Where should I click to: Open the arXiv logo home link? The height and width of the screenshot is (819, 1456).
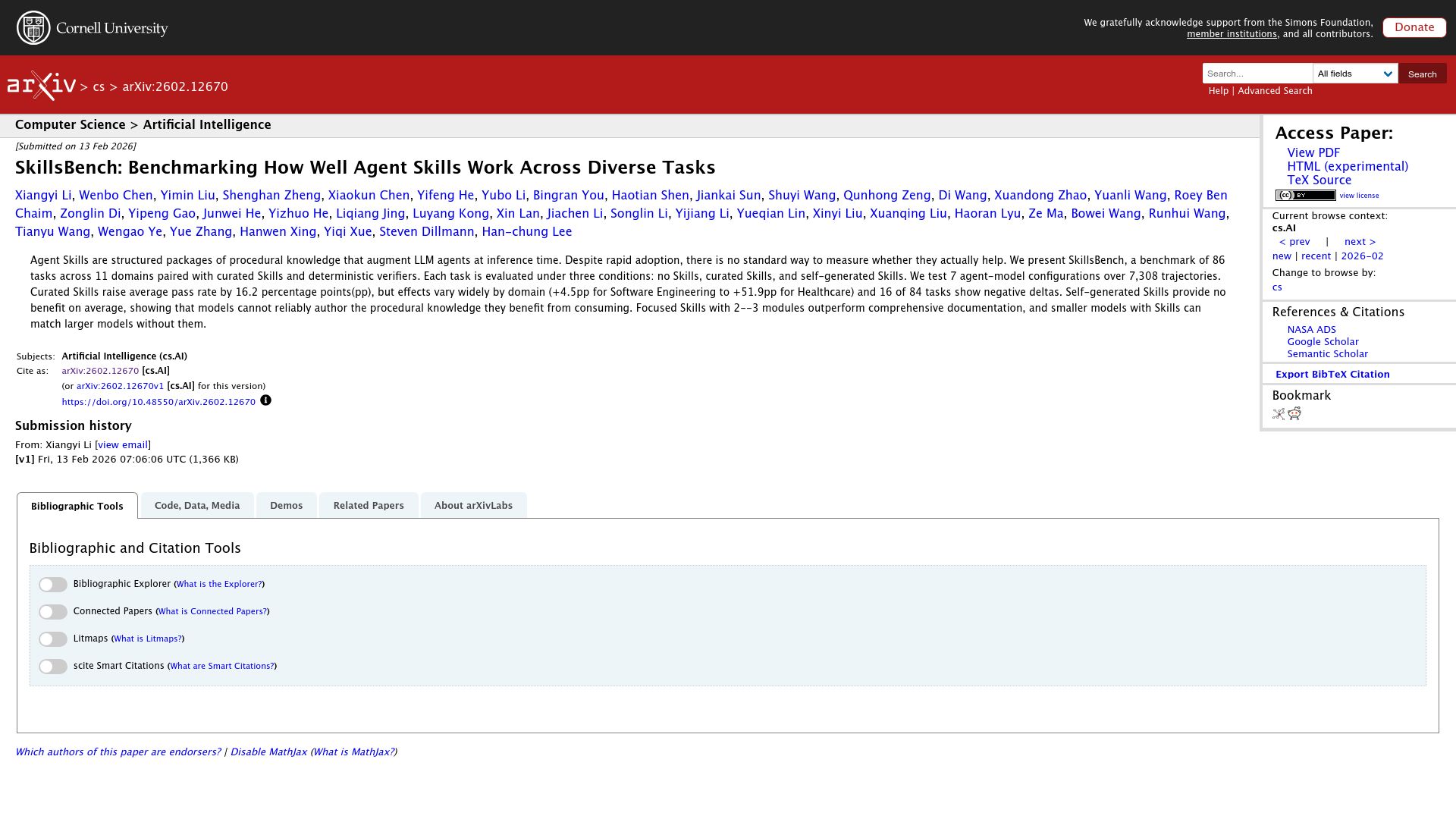point(42,86)
